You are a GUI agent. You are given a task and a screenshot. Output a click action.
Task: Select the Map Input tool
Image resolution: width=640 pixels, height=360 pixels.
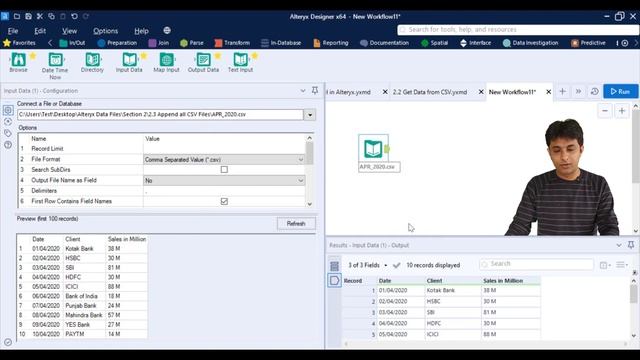[166, 62]
